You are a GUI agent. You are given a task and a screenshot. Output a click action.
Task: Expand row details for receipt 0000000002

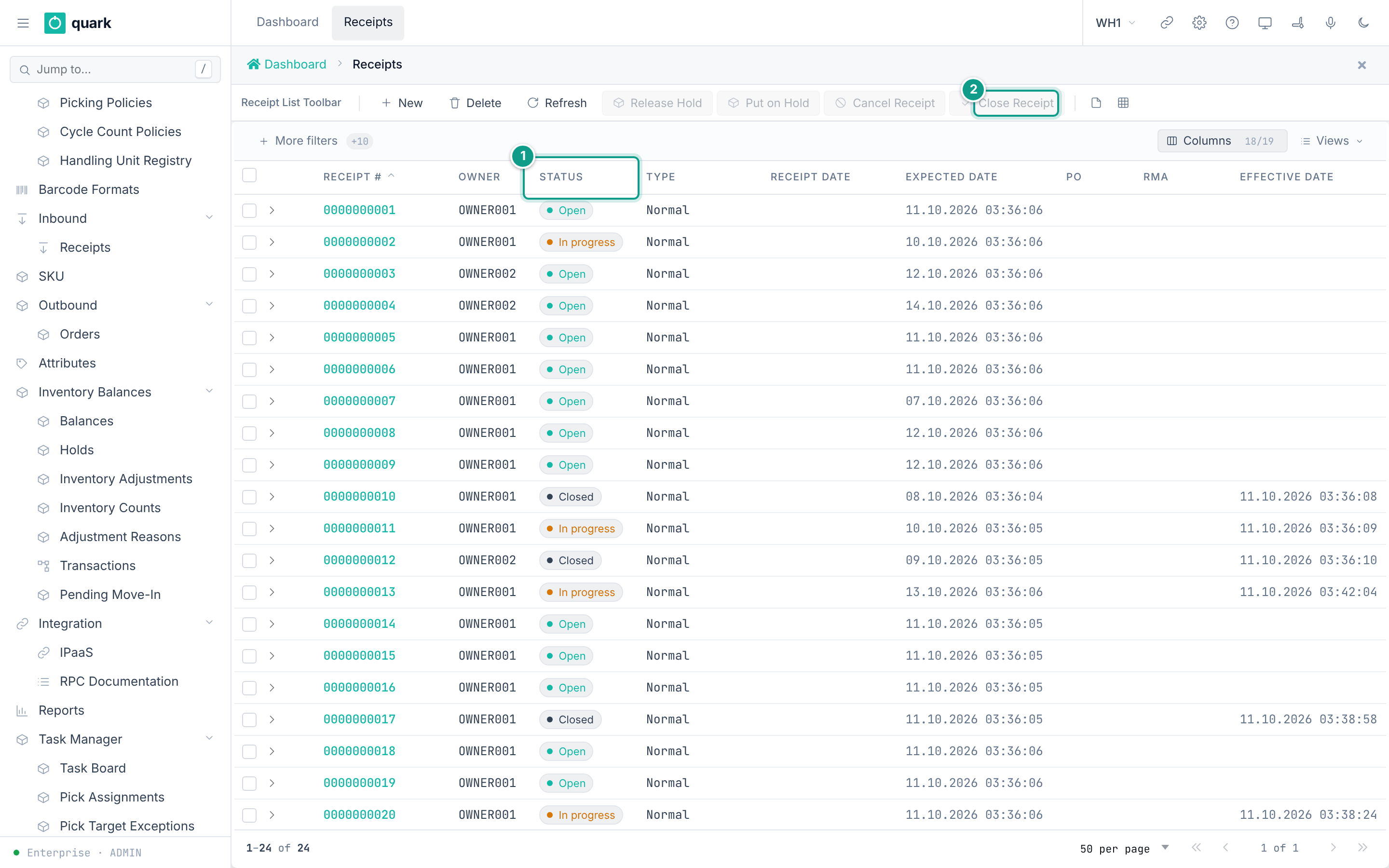[x=272, y=242]
